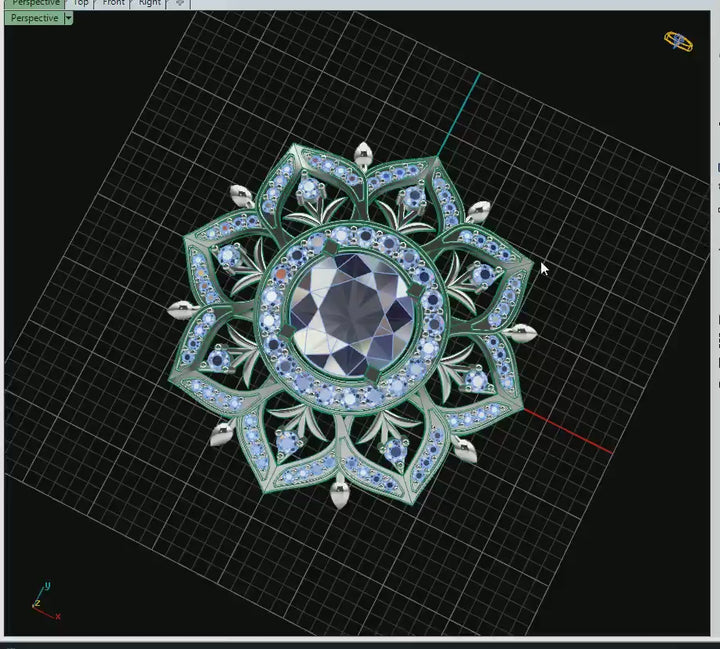
Task: Select the rightmost silver bead on brooch
Action: [520, 333]
